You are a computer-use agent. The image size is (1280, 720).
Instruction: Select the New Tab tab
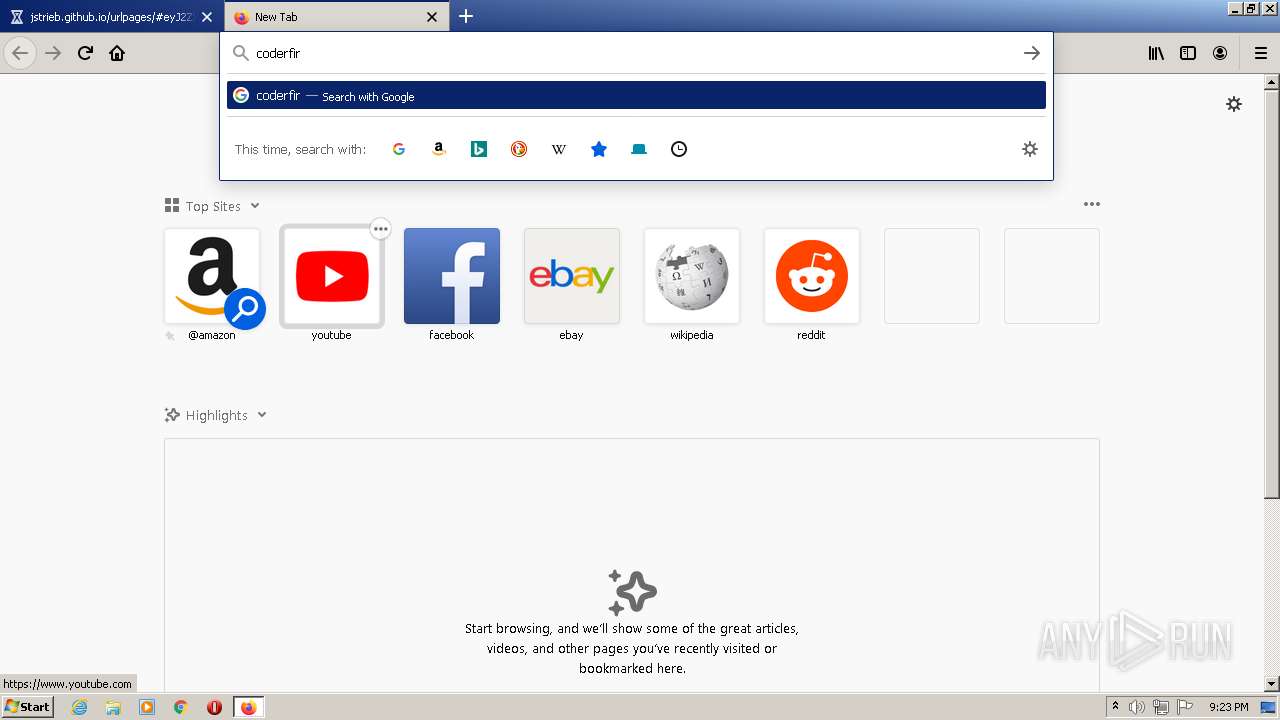click(x=337, y=17)
